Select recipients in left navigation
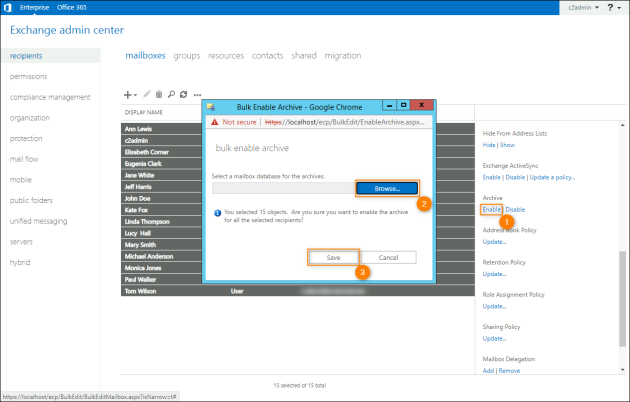630x402 pixels. 51,56
